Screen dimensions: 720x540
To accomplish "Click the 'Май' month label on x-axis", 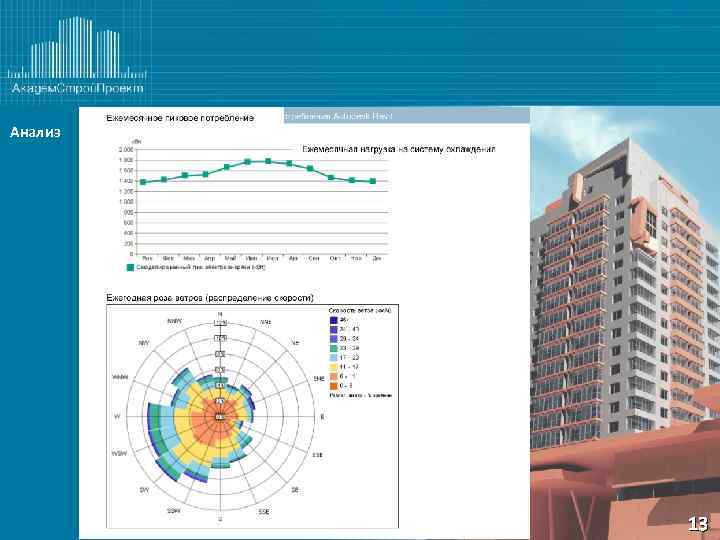I will (x=230, y=259).
